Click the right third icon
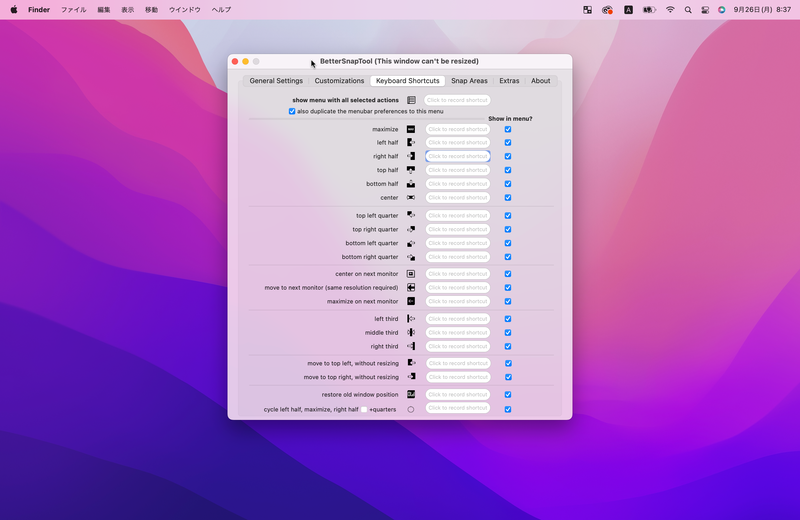The height and width of the screenshot is (520, 800). (411, 346)
